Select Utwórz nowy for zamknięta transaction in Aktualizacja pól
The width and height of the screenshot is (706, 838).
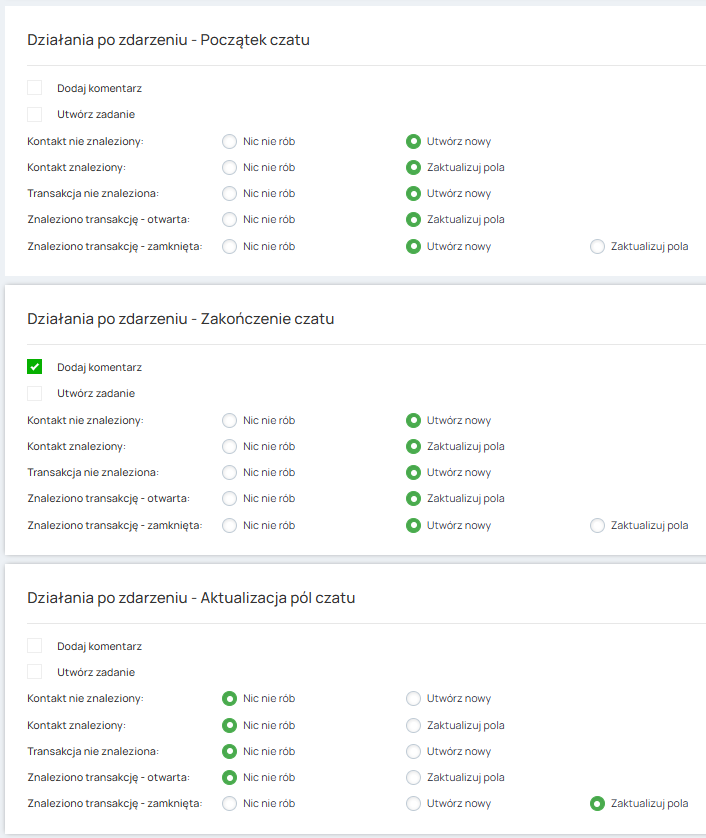413,803
